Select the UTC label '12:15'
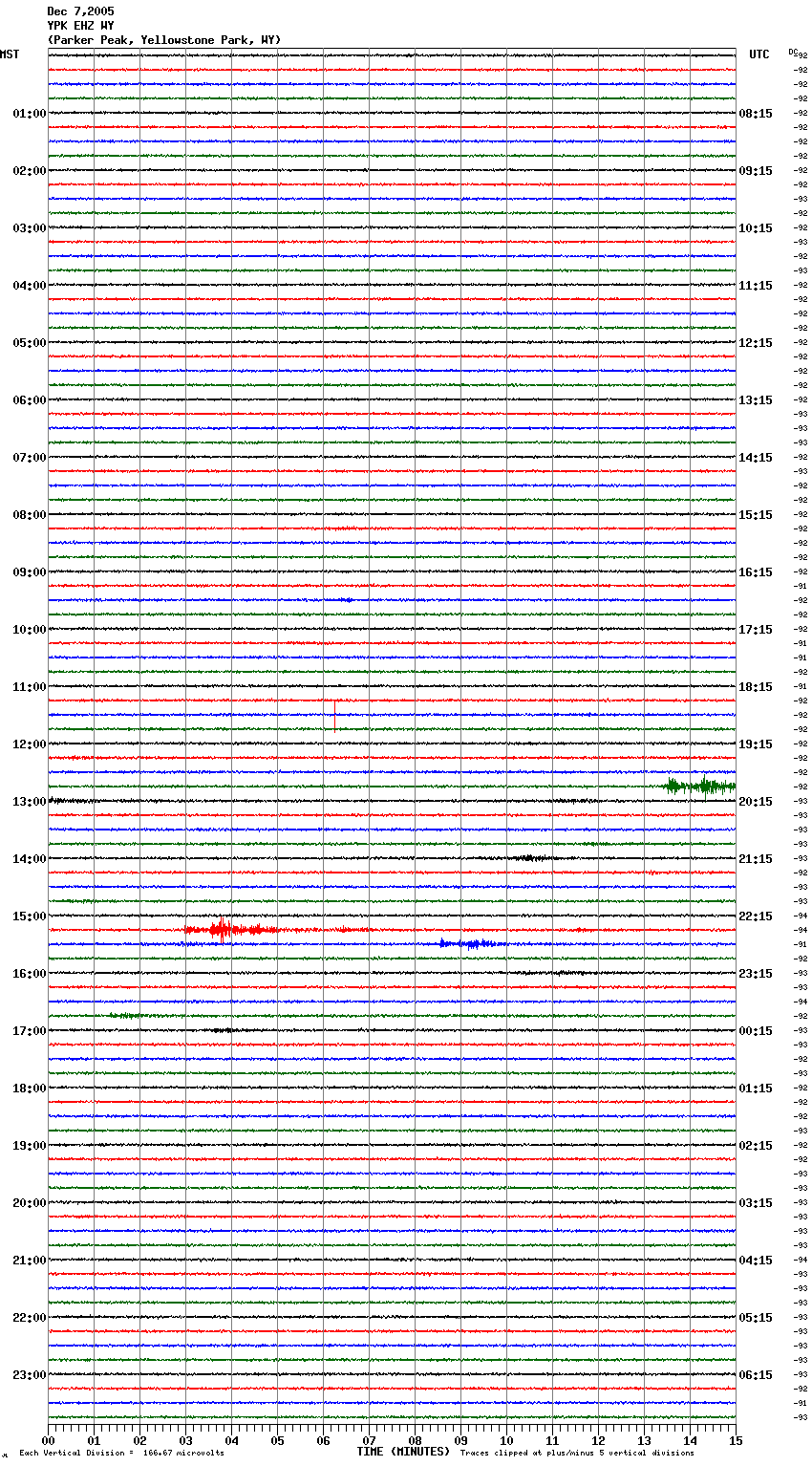Screen dimensions: 812x1466 [x=756, y=343]
